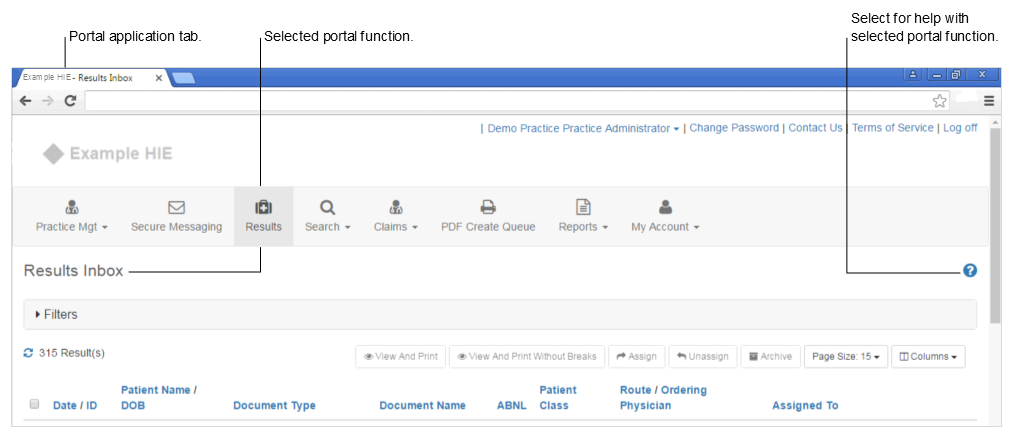Screen dimensions: 1011x447
Task: Click the browser reload button
Action: click(70, 101)
